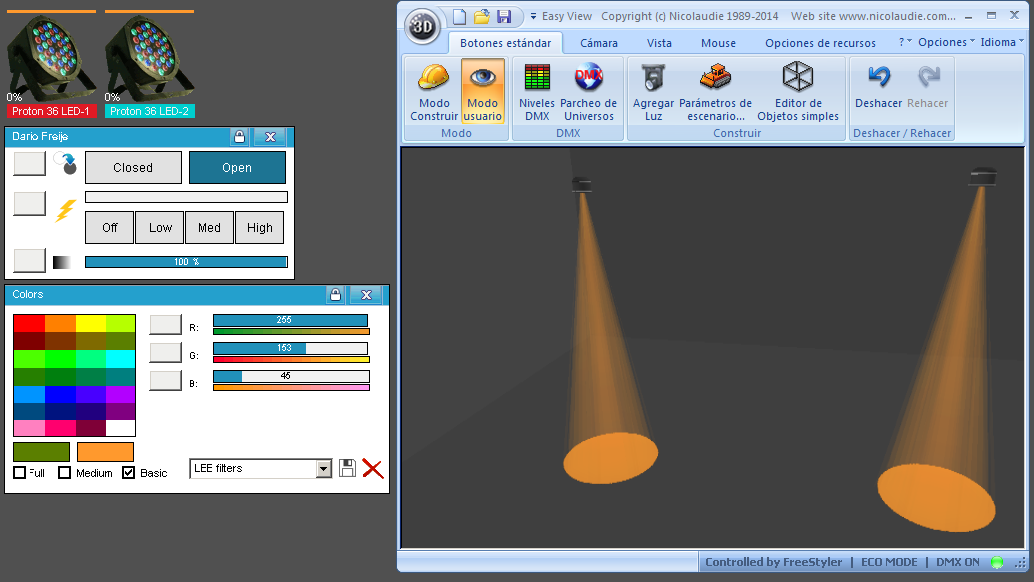Switch to Botones estándar tab
Screen dimensions: 1034x582
tap(505, 43)
